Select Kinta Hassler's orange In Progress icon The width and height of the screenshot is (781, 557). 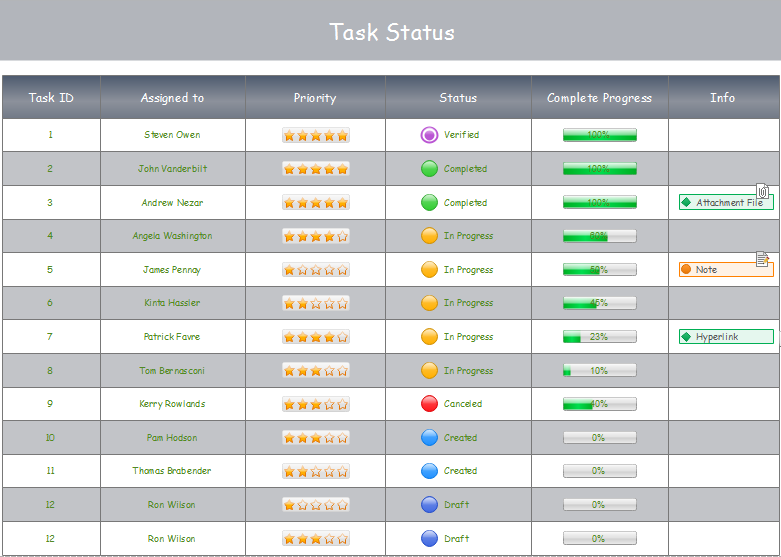(429, 303)
